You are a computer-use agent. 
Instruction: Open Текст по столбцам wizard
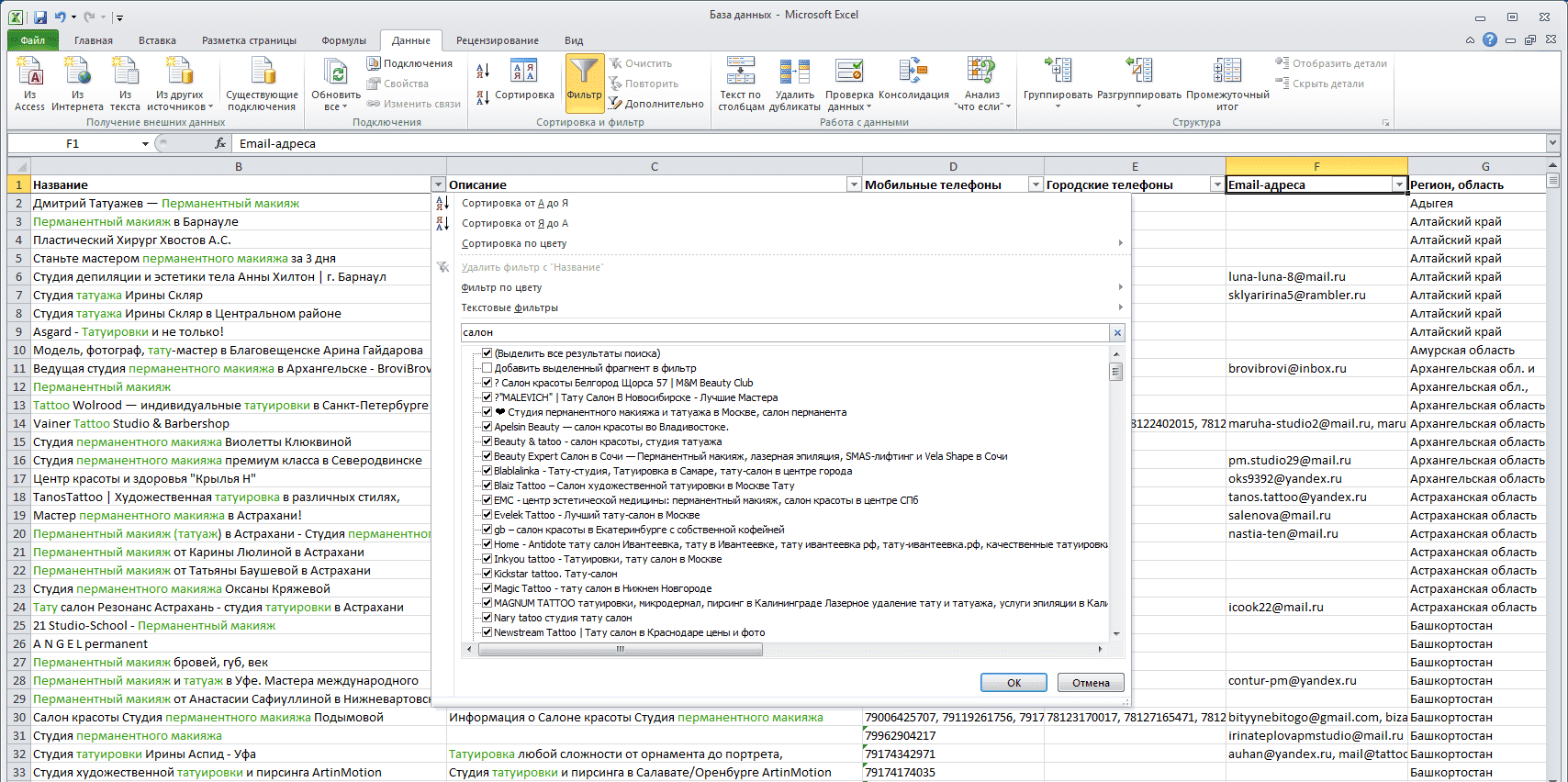[x=741, y=84]
